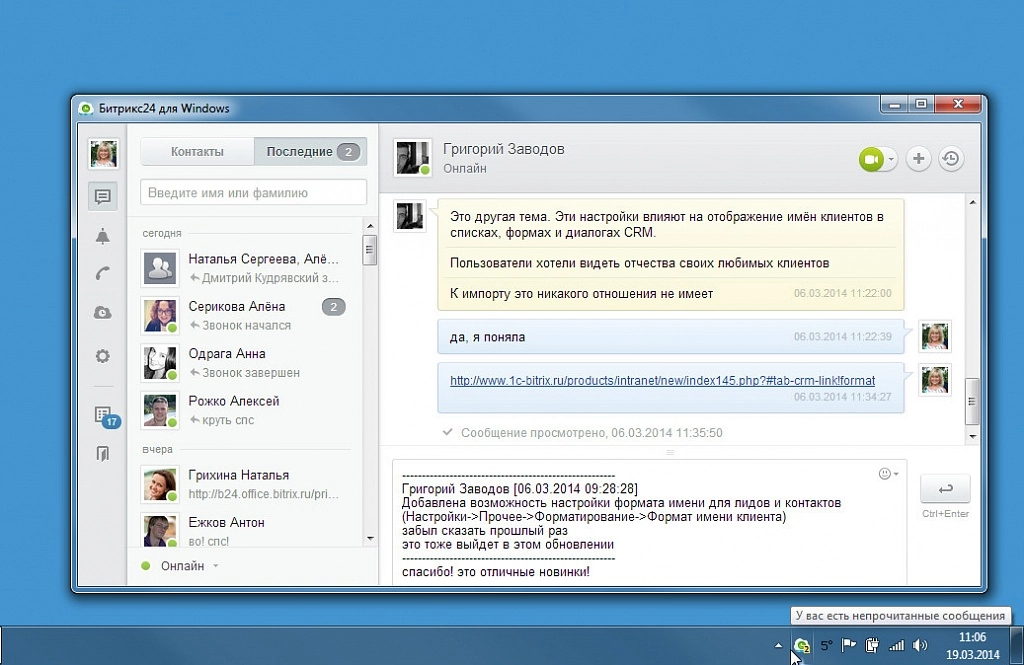Start a video call with Григорий Заводов

872,158
